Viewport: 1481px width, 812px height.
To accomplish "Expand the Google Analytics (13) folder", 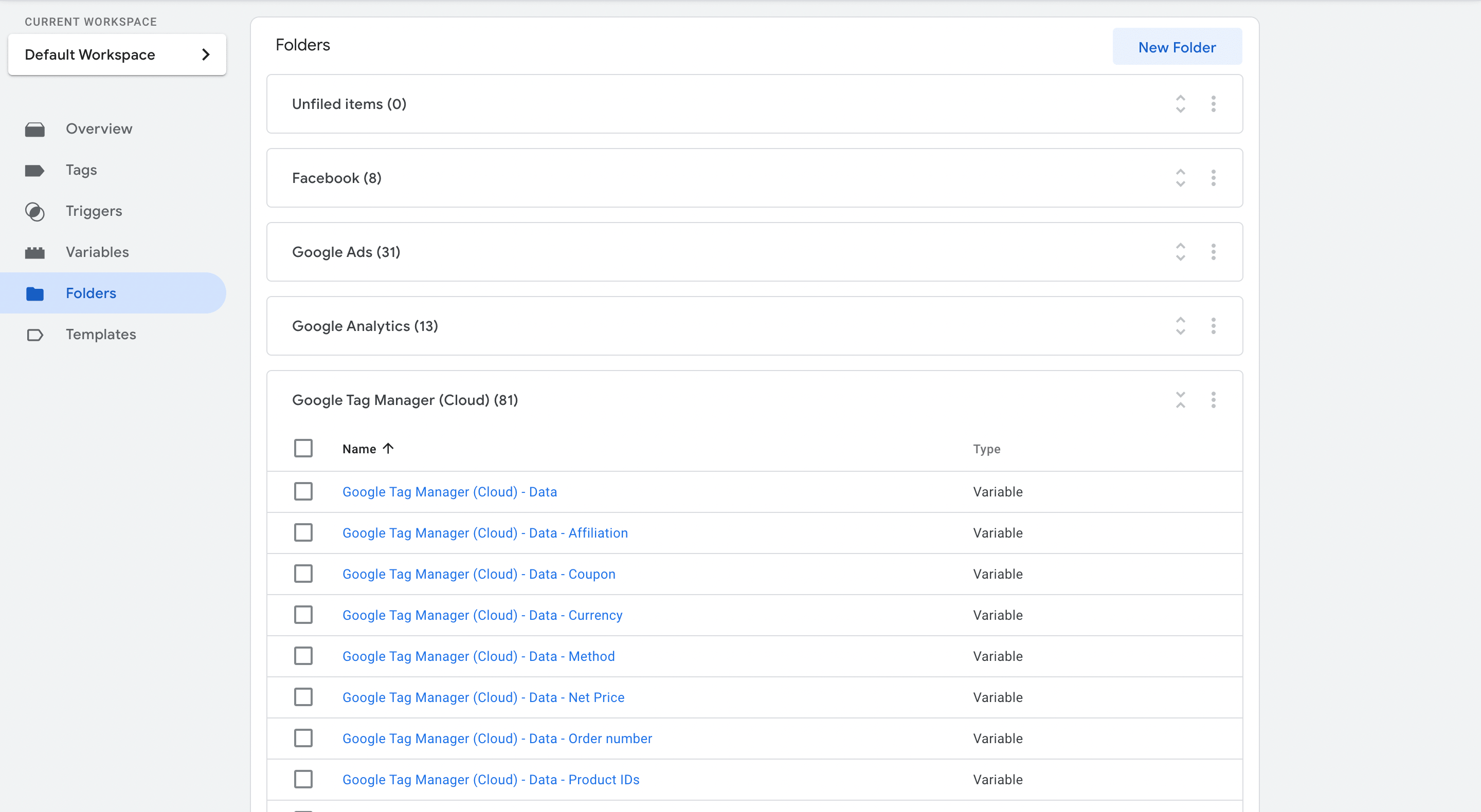I will point(1180,326).
